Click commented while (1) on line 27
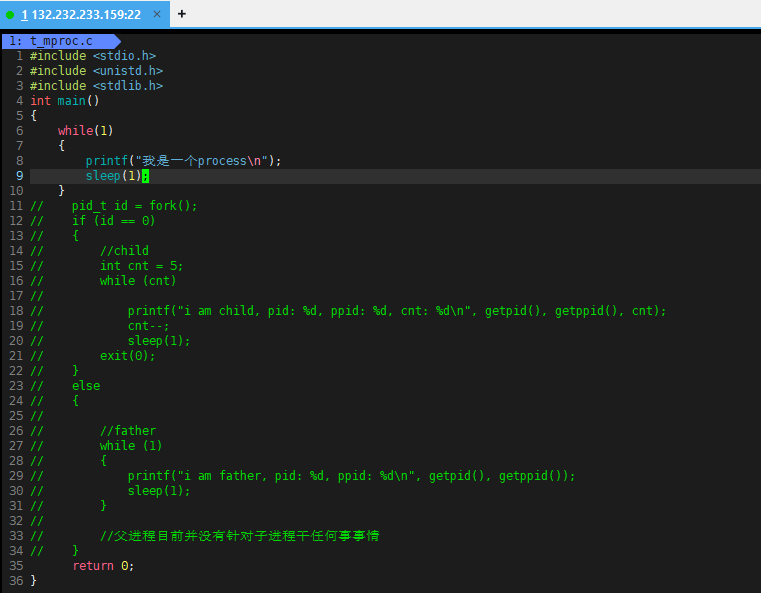Screen dimensions: 761x593 point(131,445)
